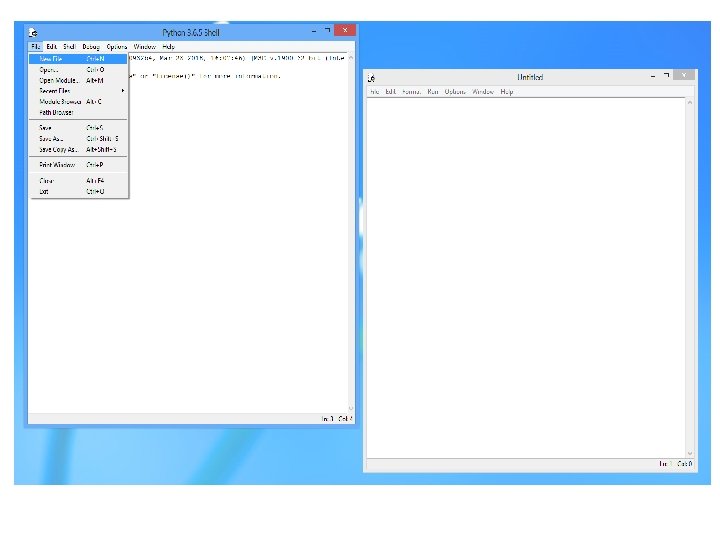
Task: Expand the Recent Files submenu
Action: [x=78, y=91]
